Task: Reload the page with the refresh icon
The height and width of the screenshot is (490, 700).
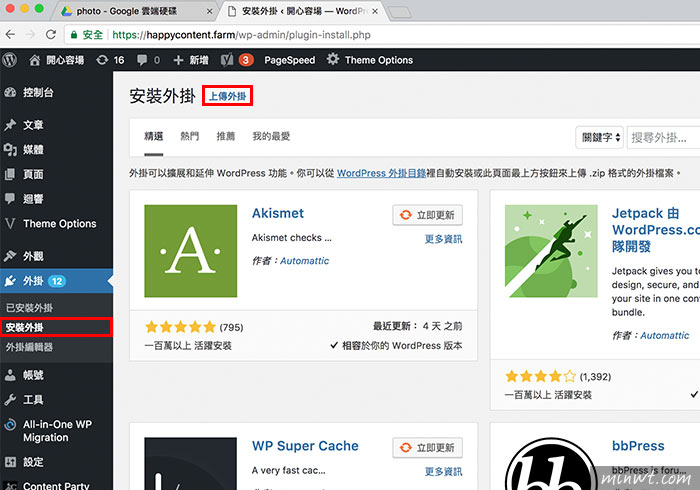Action: point(51,34)
